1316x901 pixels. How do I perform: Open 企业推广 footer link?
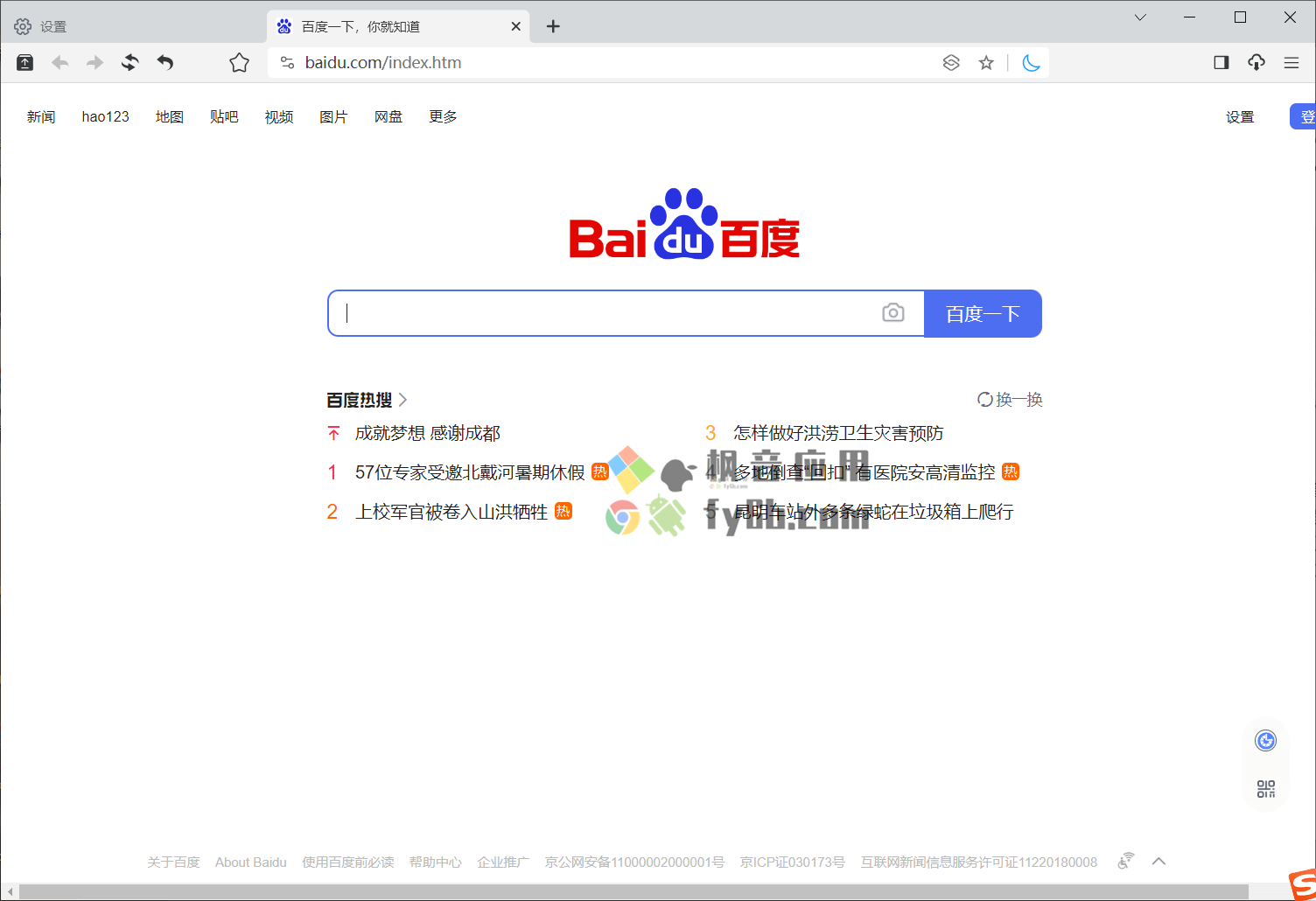(x=503, y=862)
